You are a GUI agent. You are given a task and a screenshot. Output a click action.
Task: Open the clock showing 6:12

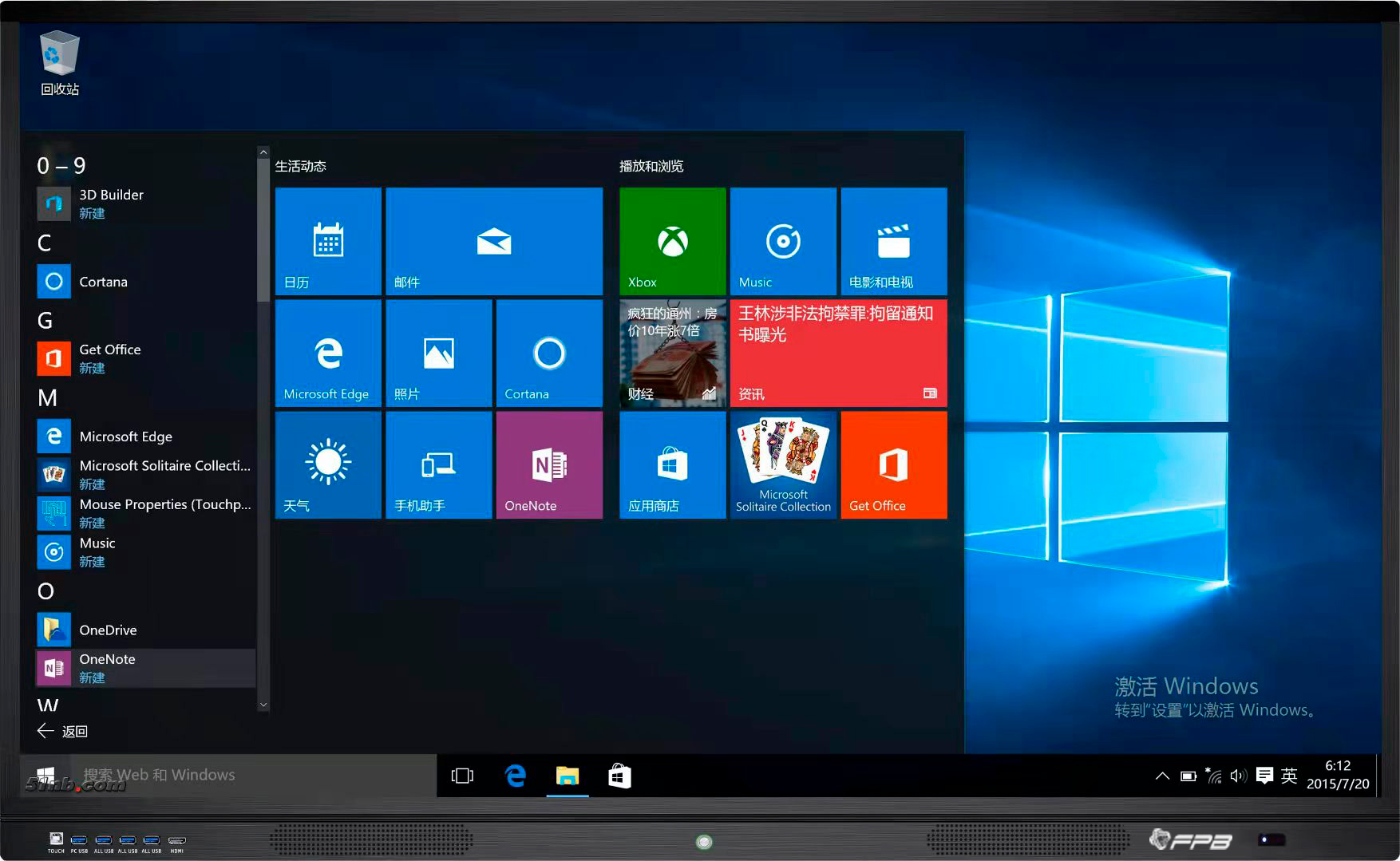tap(1338, 775)
